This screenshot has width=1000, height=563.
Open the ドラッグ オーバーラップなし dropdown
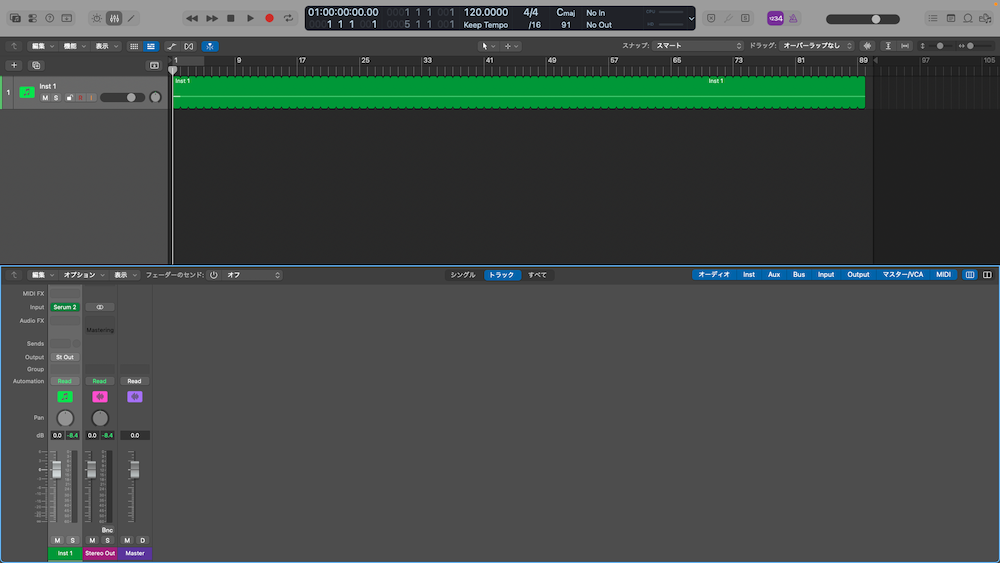tap(816, 46)
